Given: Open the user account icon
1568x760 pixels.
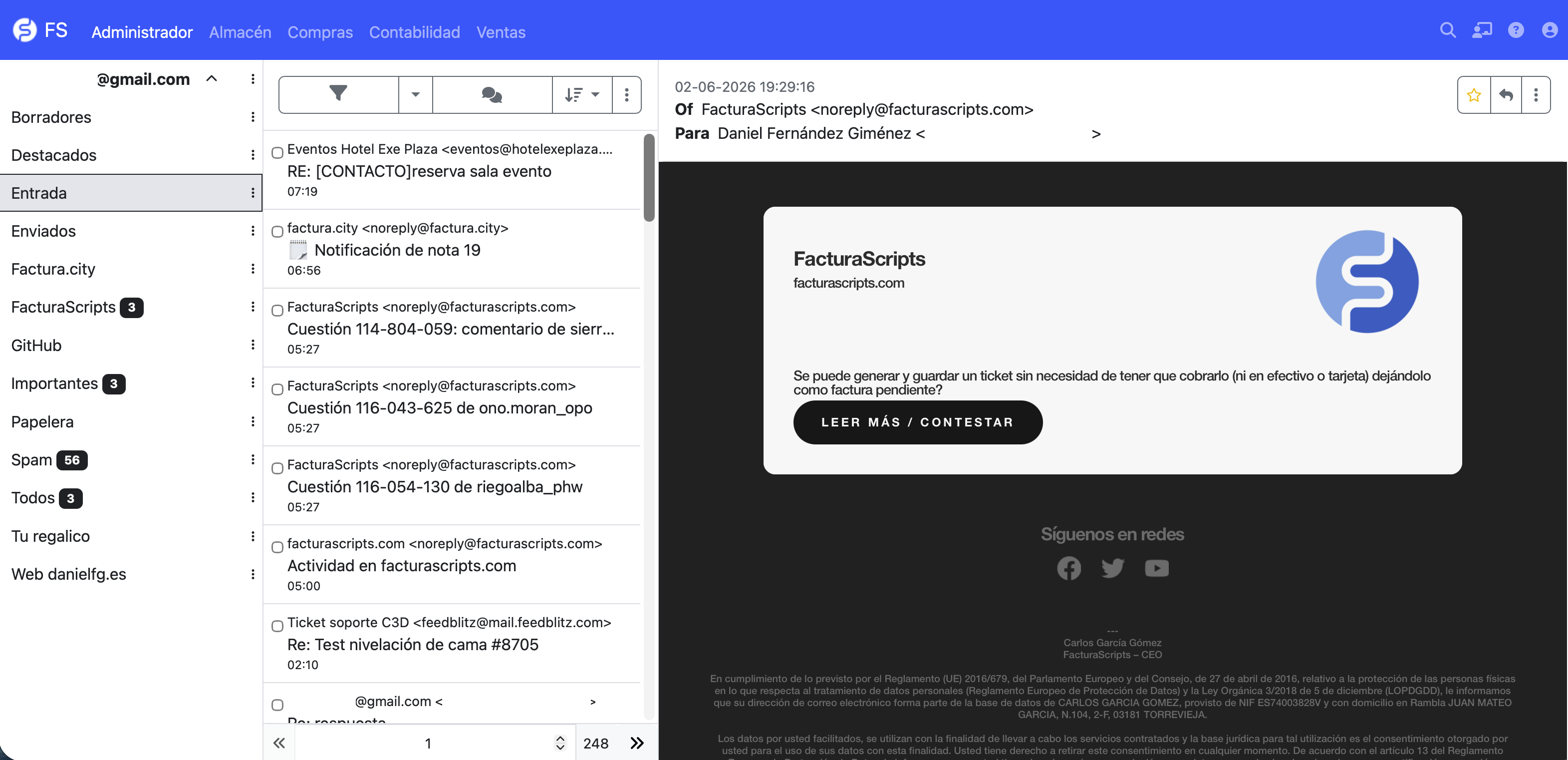Looking at the screenshot, I should pyautogui.click(x=1550, y=30).
